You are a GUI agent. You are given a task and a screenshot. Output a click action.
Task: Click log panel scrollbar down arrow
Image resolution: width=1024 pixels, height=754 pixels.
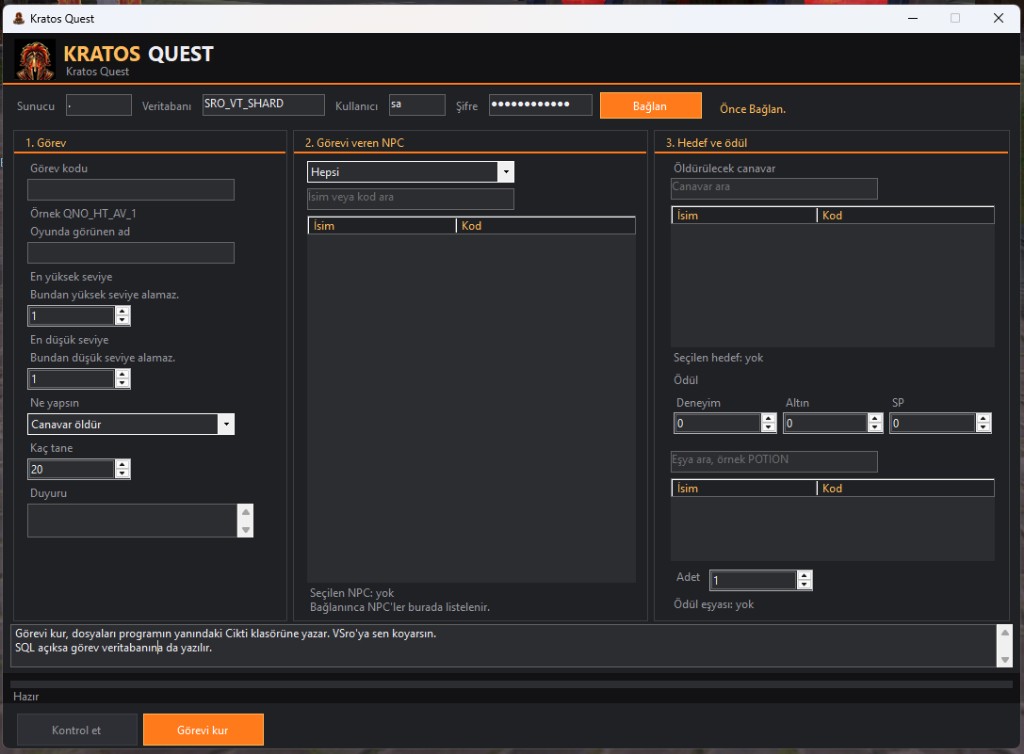pyautogui.click(x=1004, y=659)
